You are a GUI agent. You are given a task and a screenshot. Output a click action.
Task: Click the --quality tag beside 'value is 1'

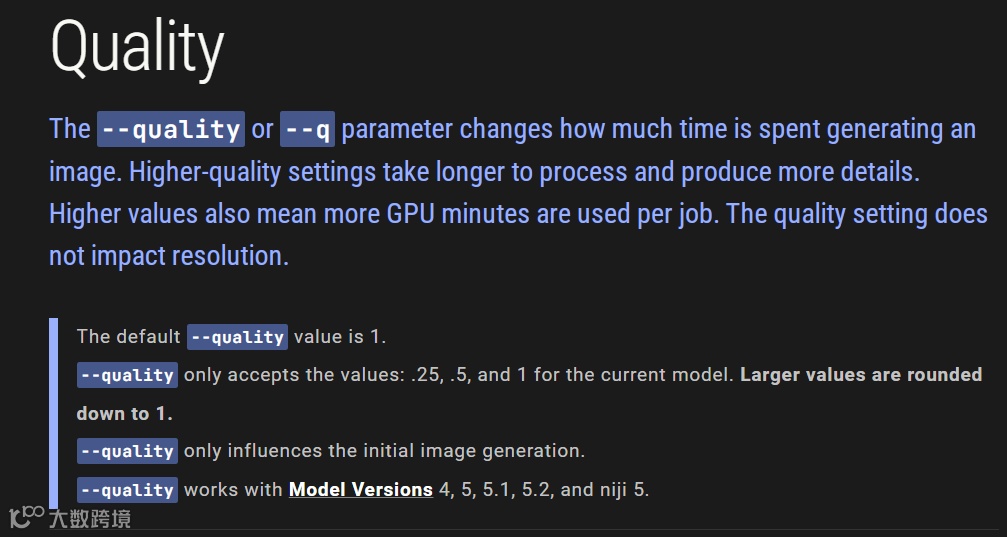pos(237,337)
